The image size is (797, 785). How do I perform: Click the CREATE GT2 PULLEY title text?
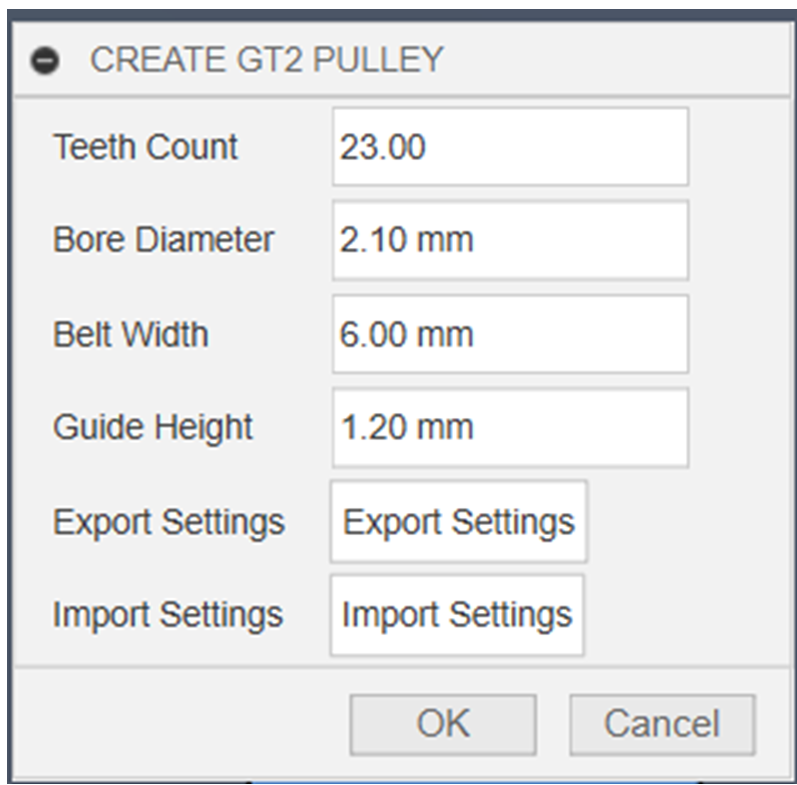tap(266, 60)
